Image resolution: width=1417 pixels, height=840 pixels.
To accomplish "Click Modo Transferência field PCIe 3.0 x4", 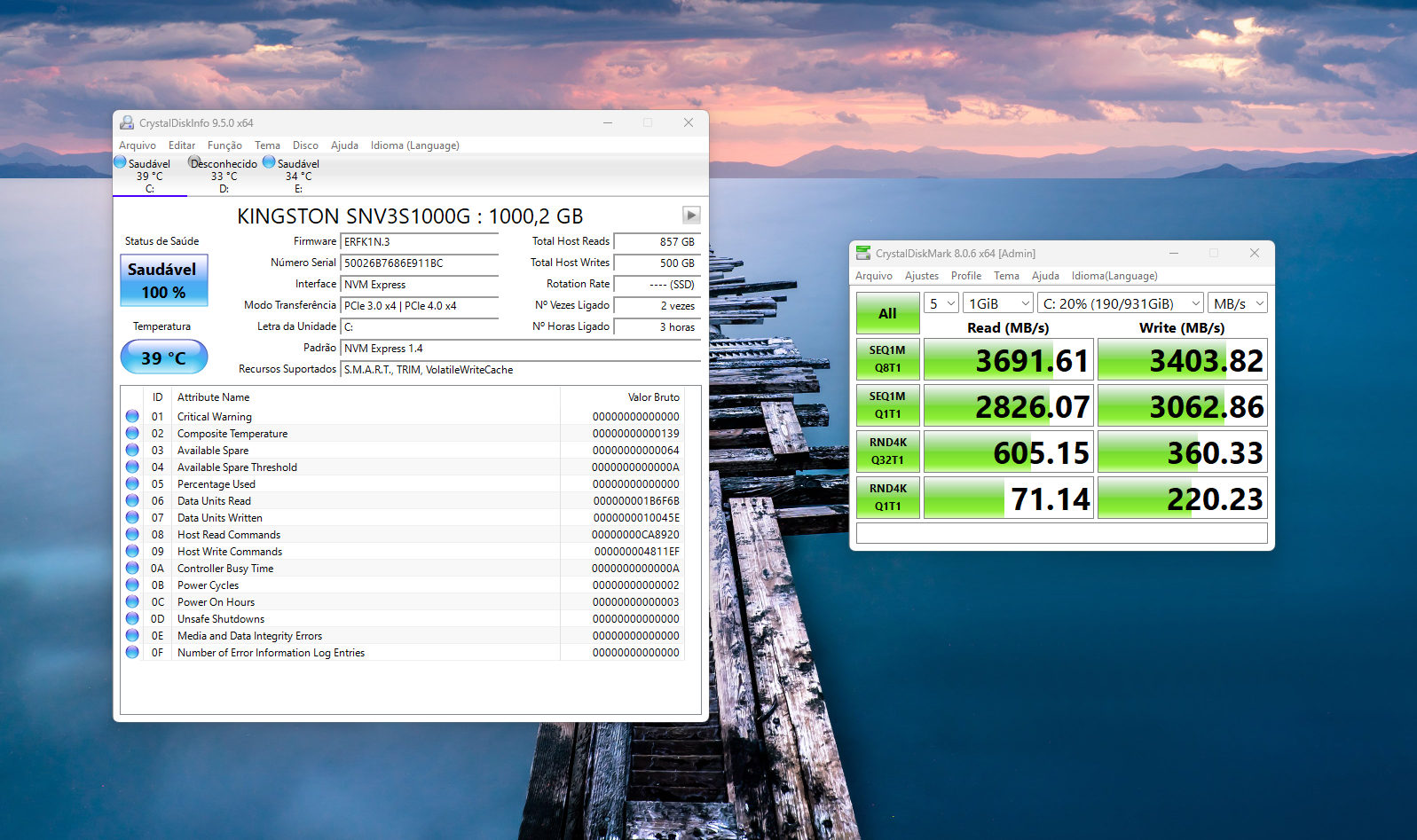I will (x=420, y=306).
